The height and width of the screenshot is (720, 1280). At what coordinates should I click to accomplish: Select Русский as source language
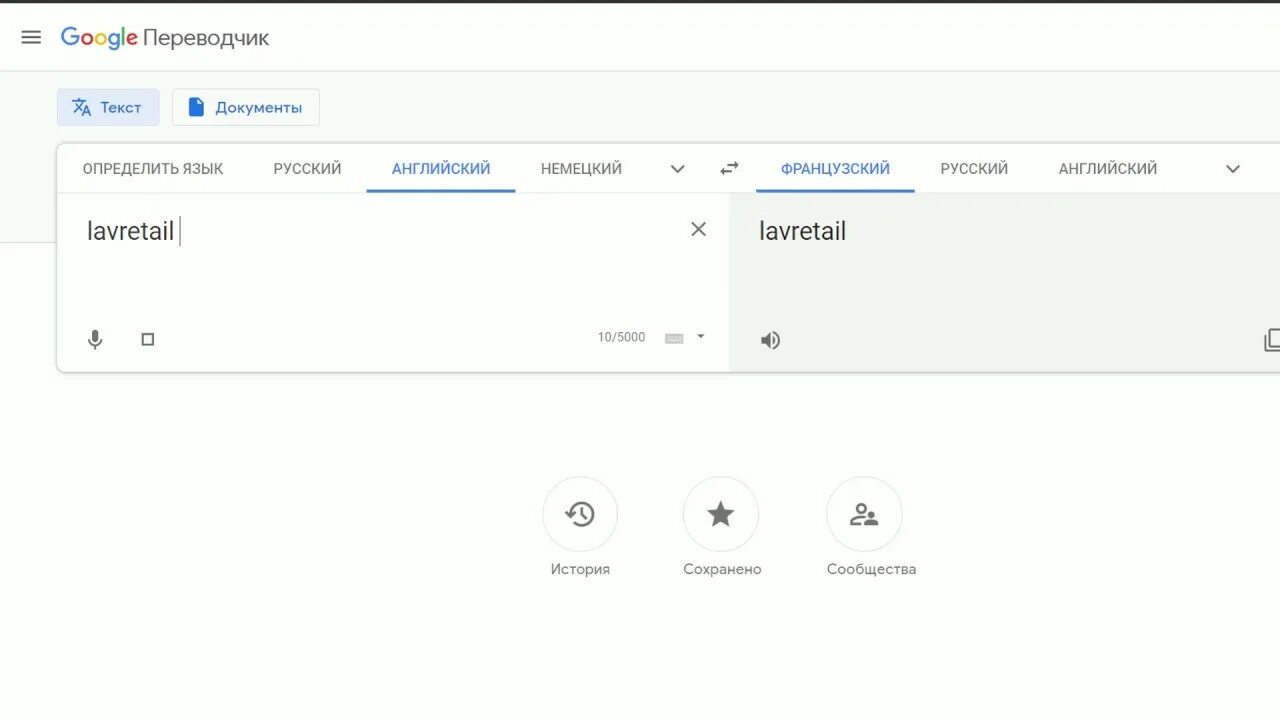[307, 168]
